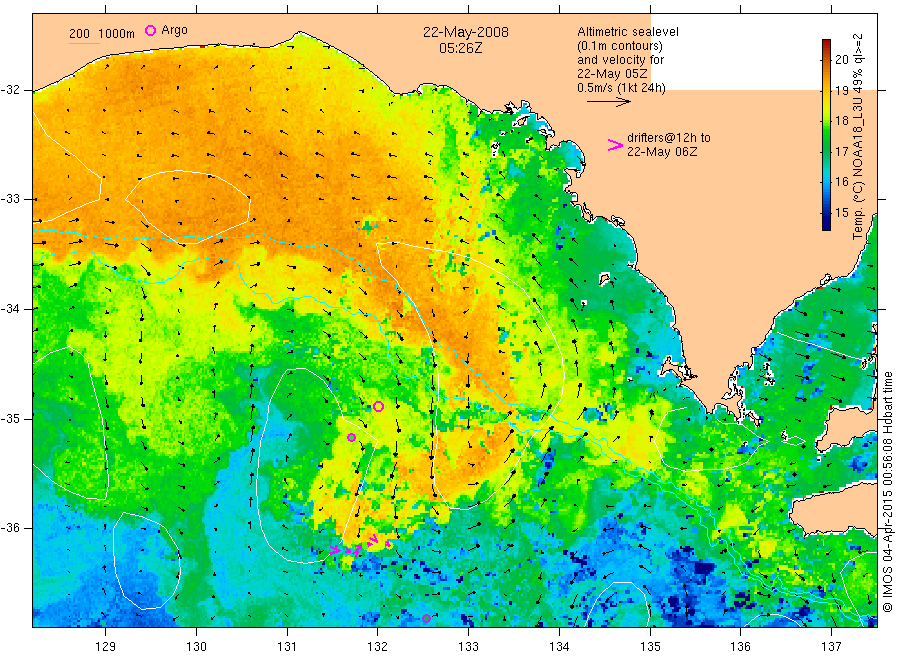Select the Argo float marker at 132E just north of 35S
The image size is (900, 660).
tap(378, 406)
